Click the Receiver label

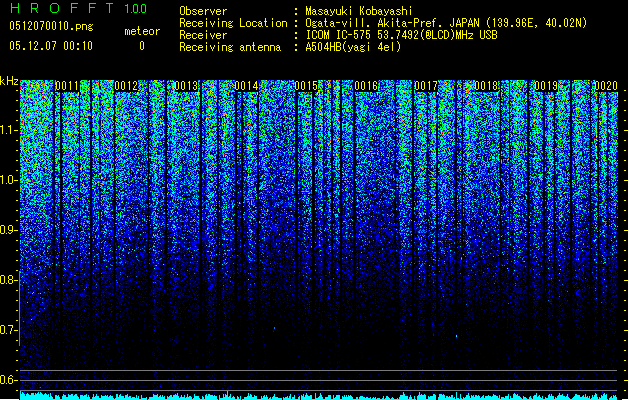tap(203, 35)
